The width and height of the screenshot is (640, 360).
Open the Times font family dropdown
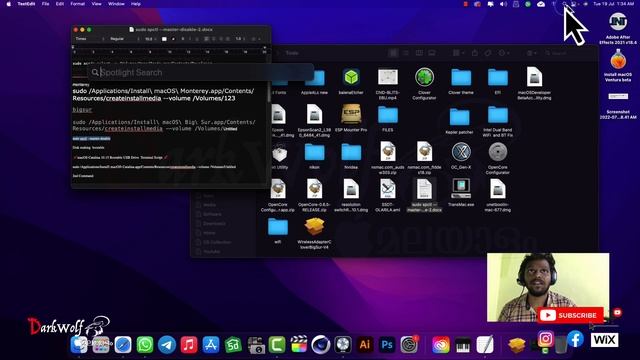[x=90, y=39]
